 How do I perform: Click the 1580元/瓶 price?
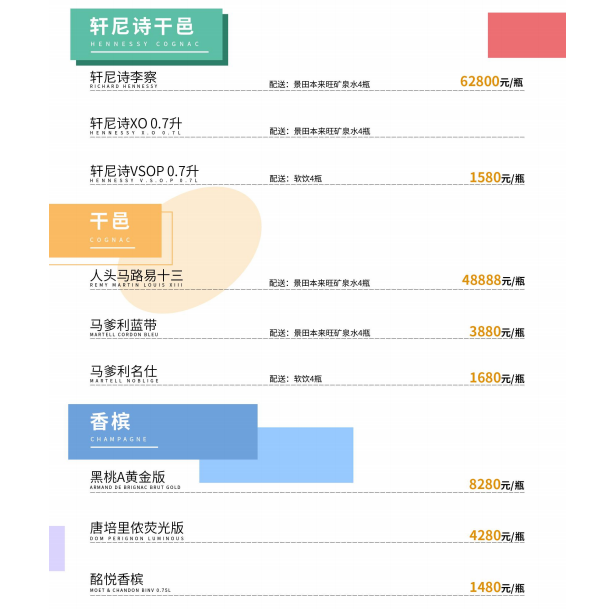(x=497, y=177)
